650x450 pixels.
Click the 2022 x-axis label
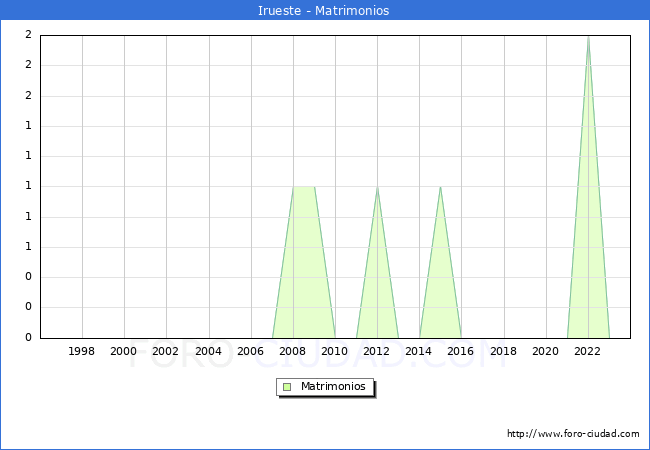[588, 352]
